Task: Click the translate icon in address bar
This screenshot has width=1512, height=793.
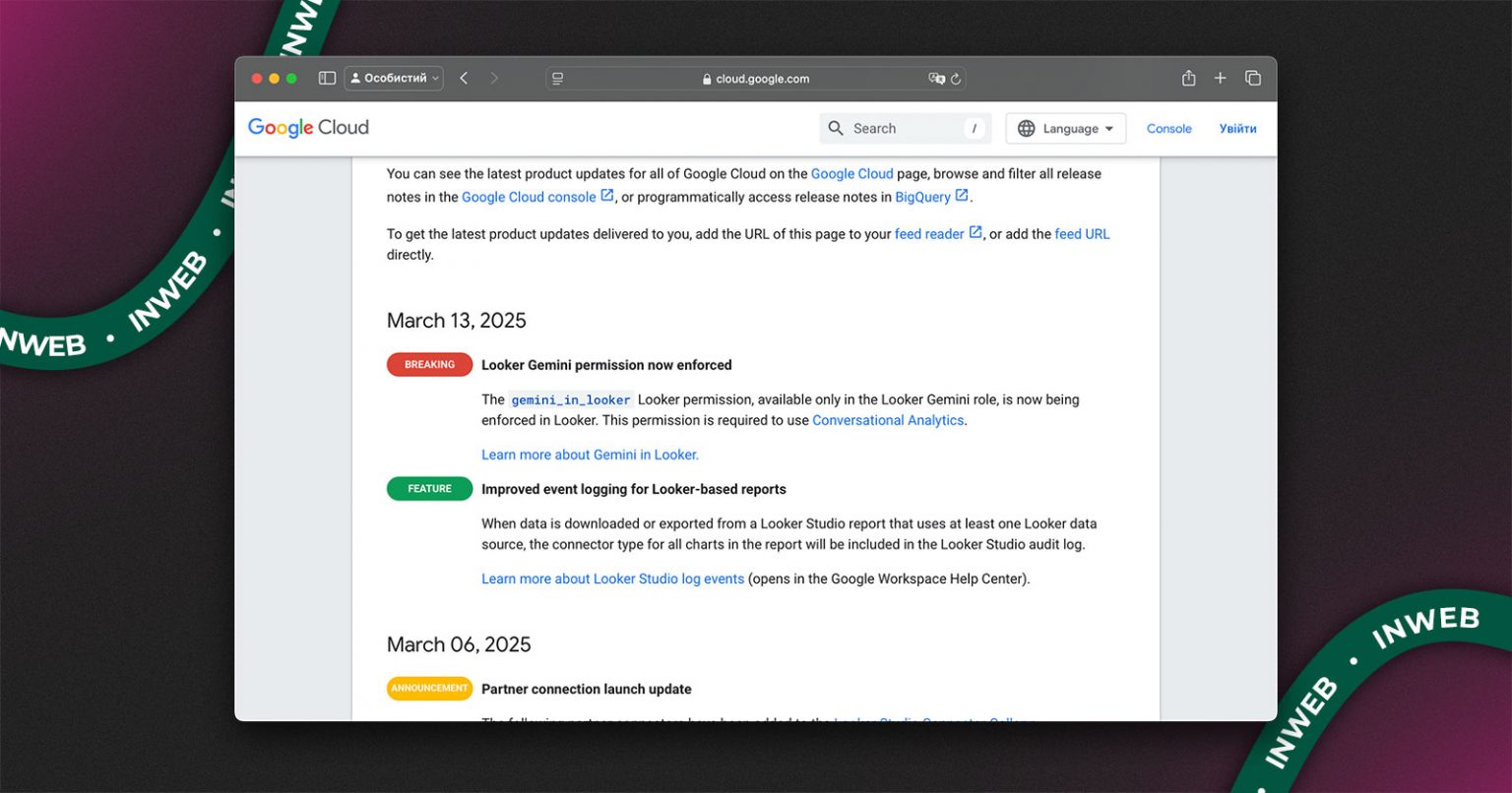Action: coord(936,79)
